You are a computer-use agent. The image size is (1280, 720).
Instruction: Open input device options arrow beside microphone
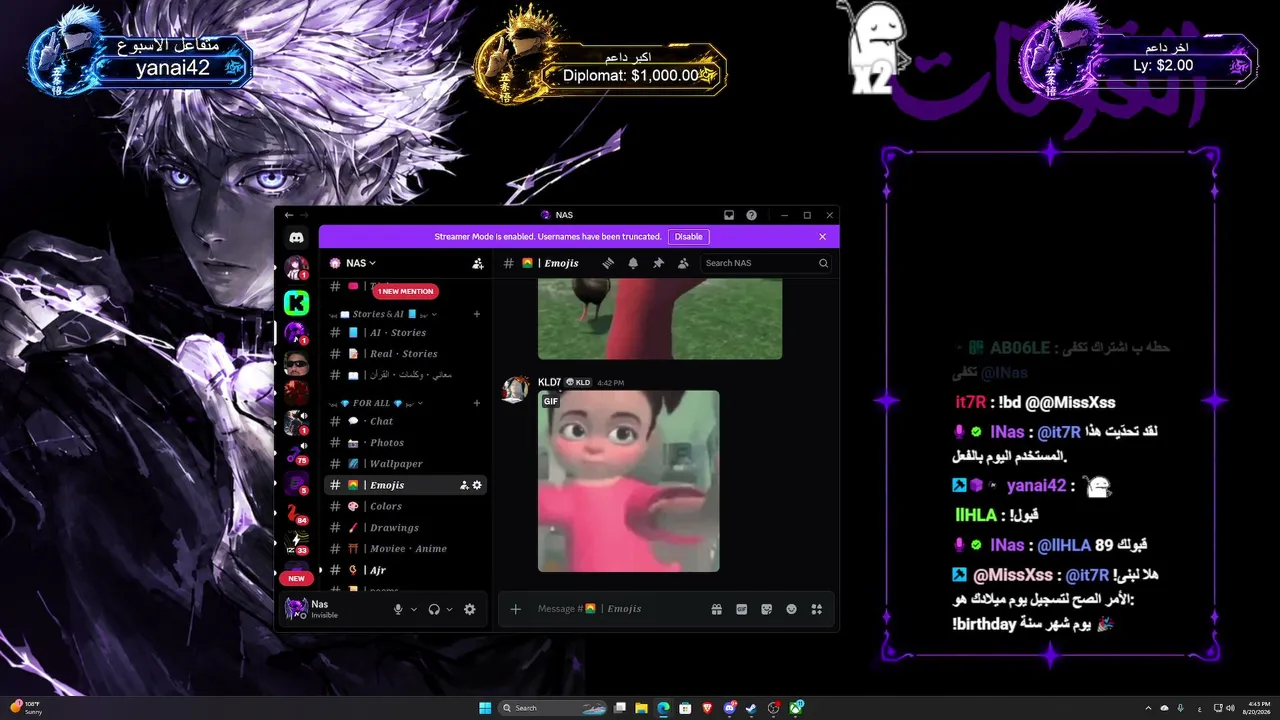click(x=414, y=609)
